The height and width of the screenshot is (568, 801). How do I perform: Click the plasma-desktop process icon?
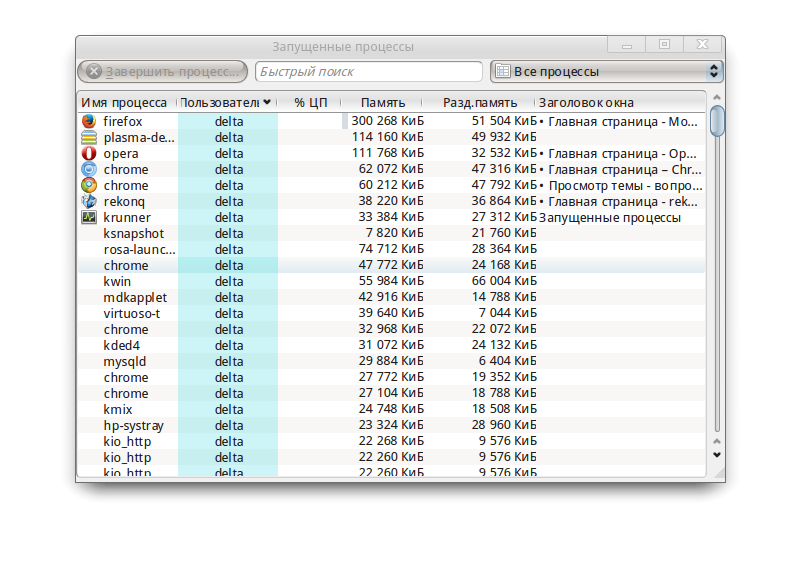(x=89, y=137)
